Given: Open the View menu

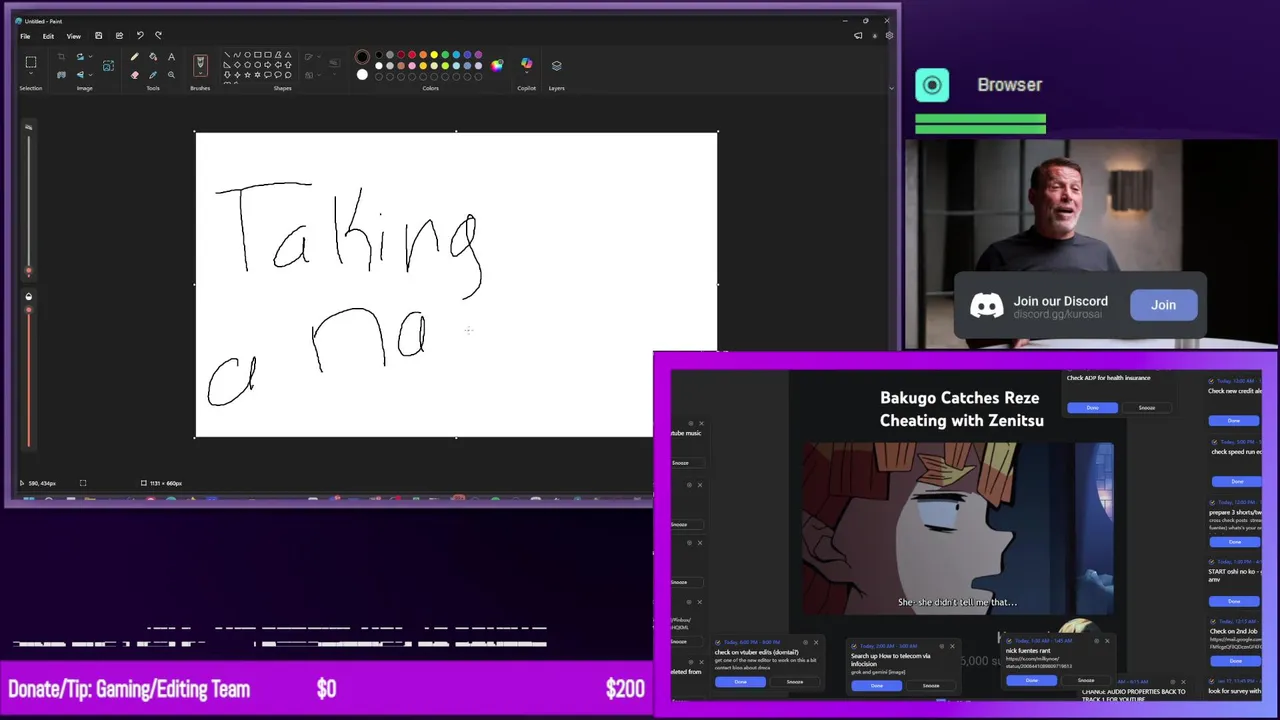Looking at the screenshot, I should click(x=74, y=36).
